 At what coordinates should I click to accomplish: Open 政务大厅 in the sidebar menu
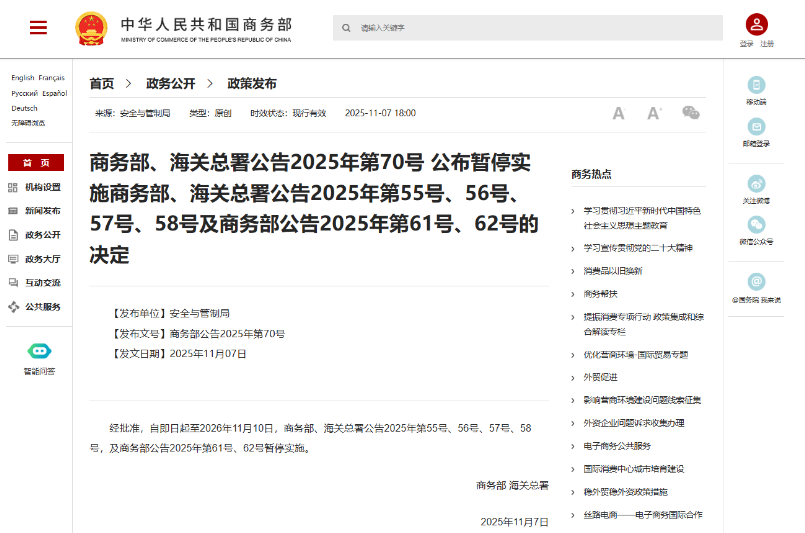(x=43, y=259)
